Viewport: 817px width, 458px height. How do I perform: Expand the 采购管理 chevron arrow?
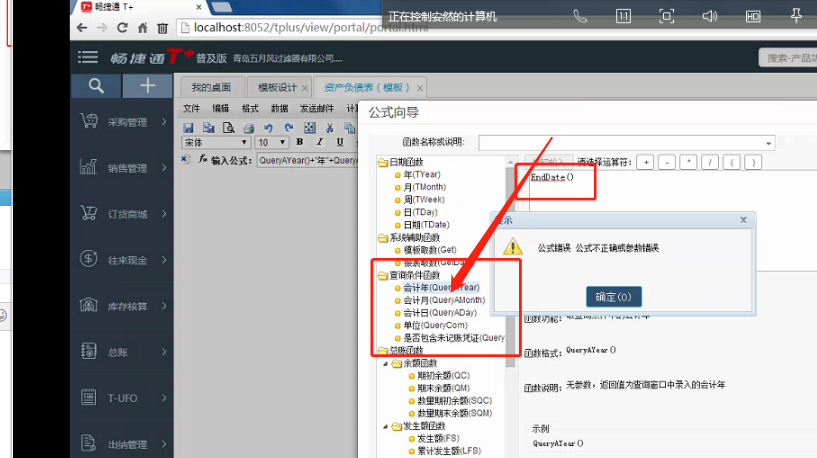coord(164,121)
